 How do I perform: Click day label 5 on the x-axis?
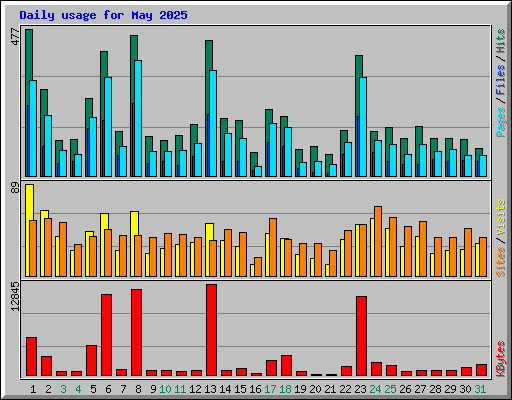(93, 389)
